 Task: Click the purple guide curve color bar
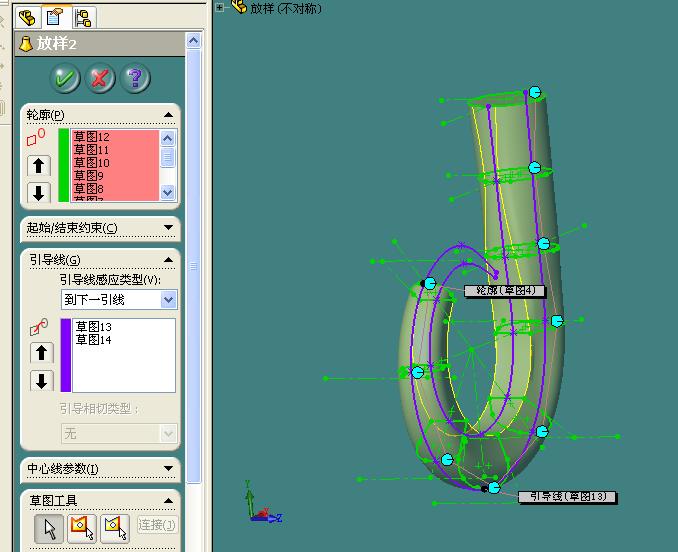point(66,355)
